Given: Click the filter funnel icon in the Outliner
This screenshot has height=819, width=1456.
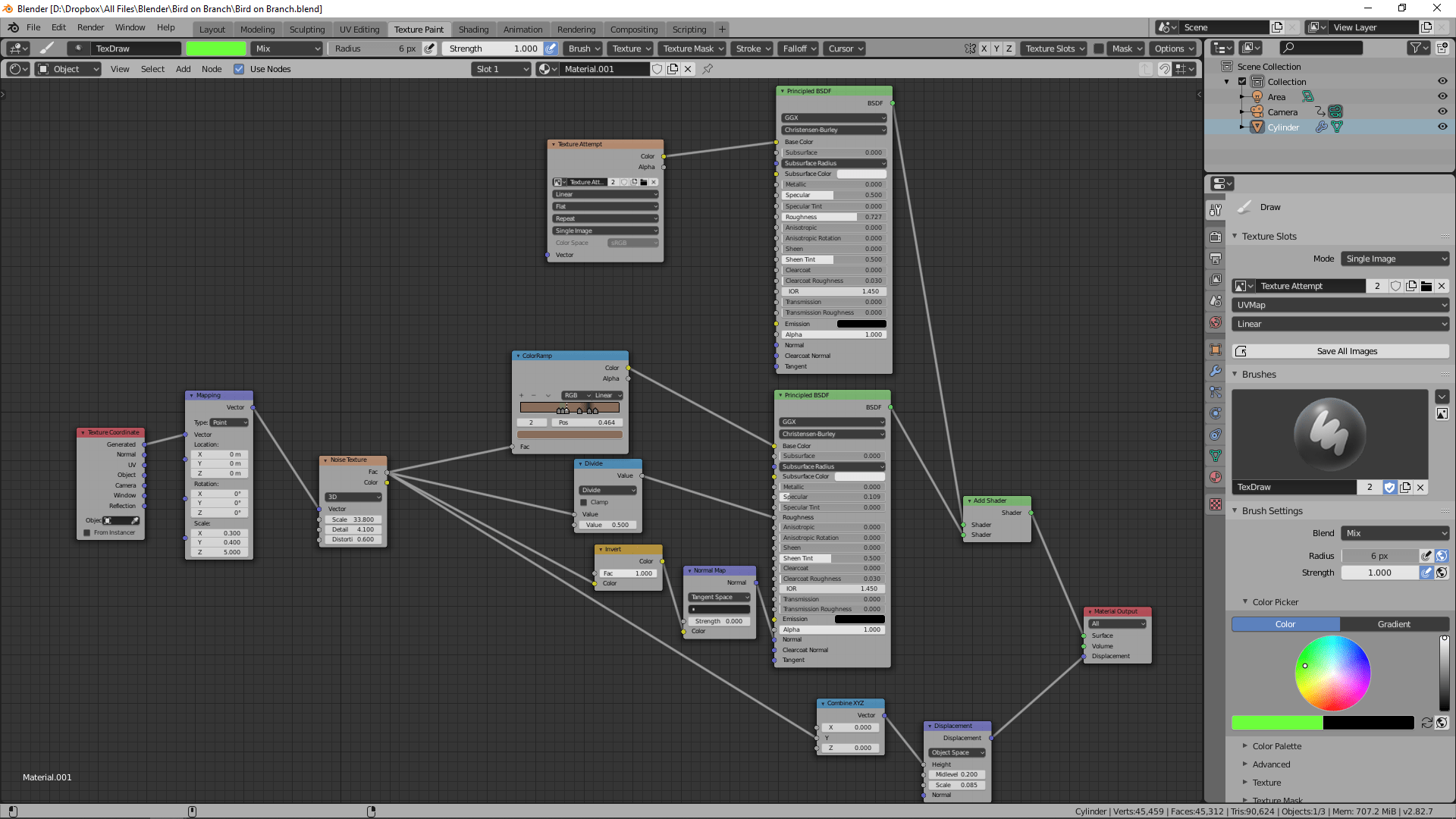Looking at the screenshot, I should click(x=1416, y=47).
